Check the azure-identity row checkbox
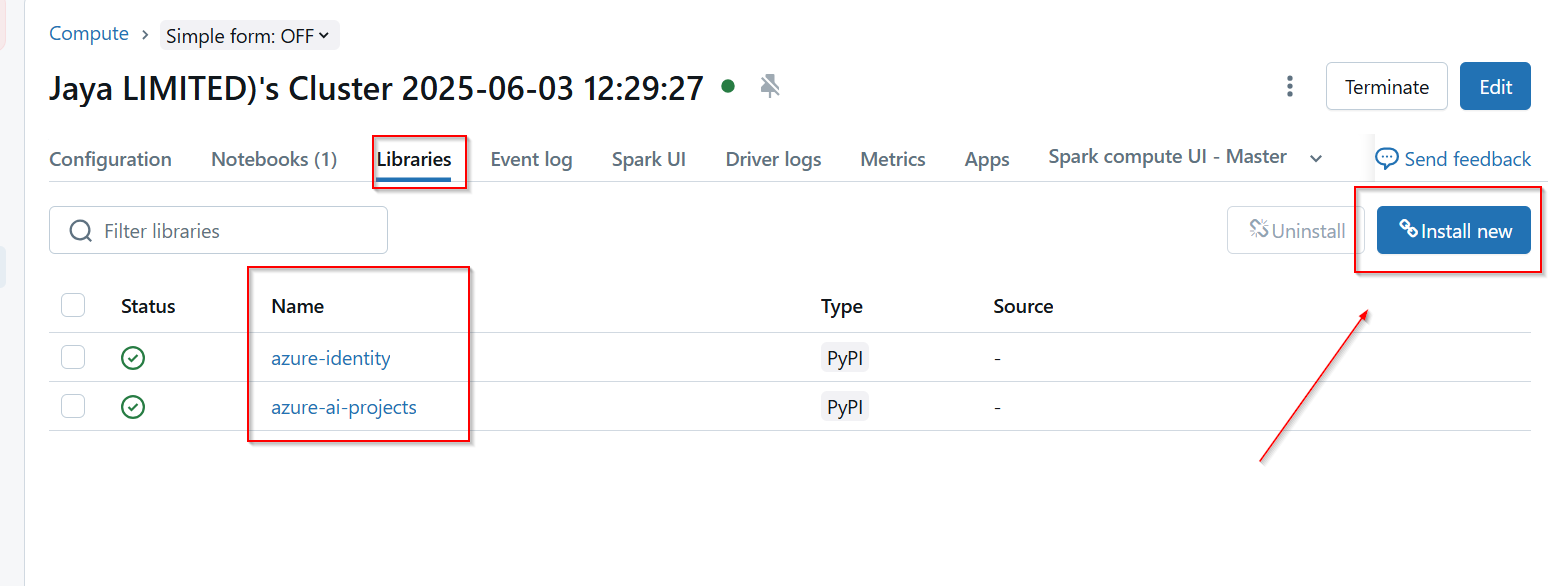The height and width of the screenshot is (586, 1548). 73,357
